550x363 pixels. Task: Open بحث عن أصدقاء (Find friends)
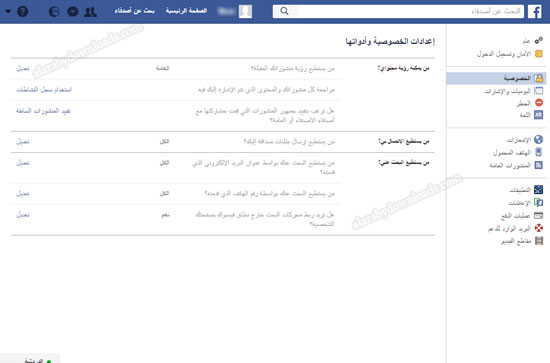pyautogui.click(x=134, y=11)
